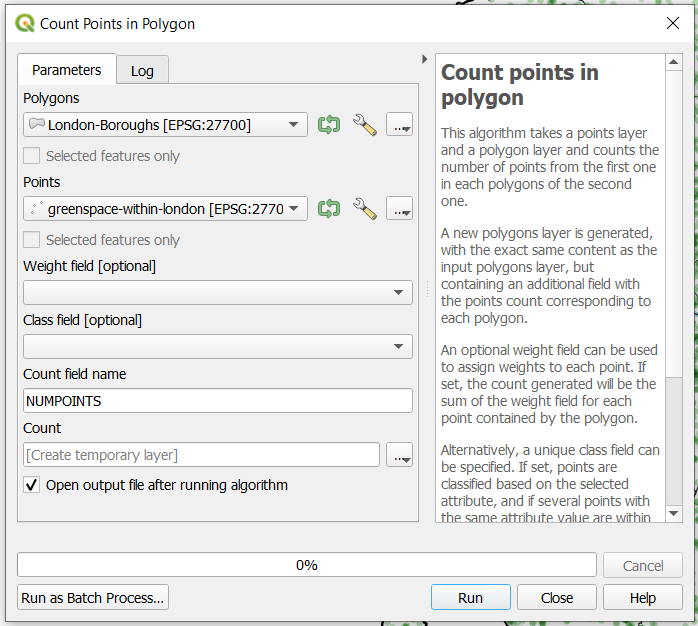The width and height of the screenshot is (698, 626).
Task: Open the greenspace-within-london Points dropdown
Action: (x=165, y=208)
